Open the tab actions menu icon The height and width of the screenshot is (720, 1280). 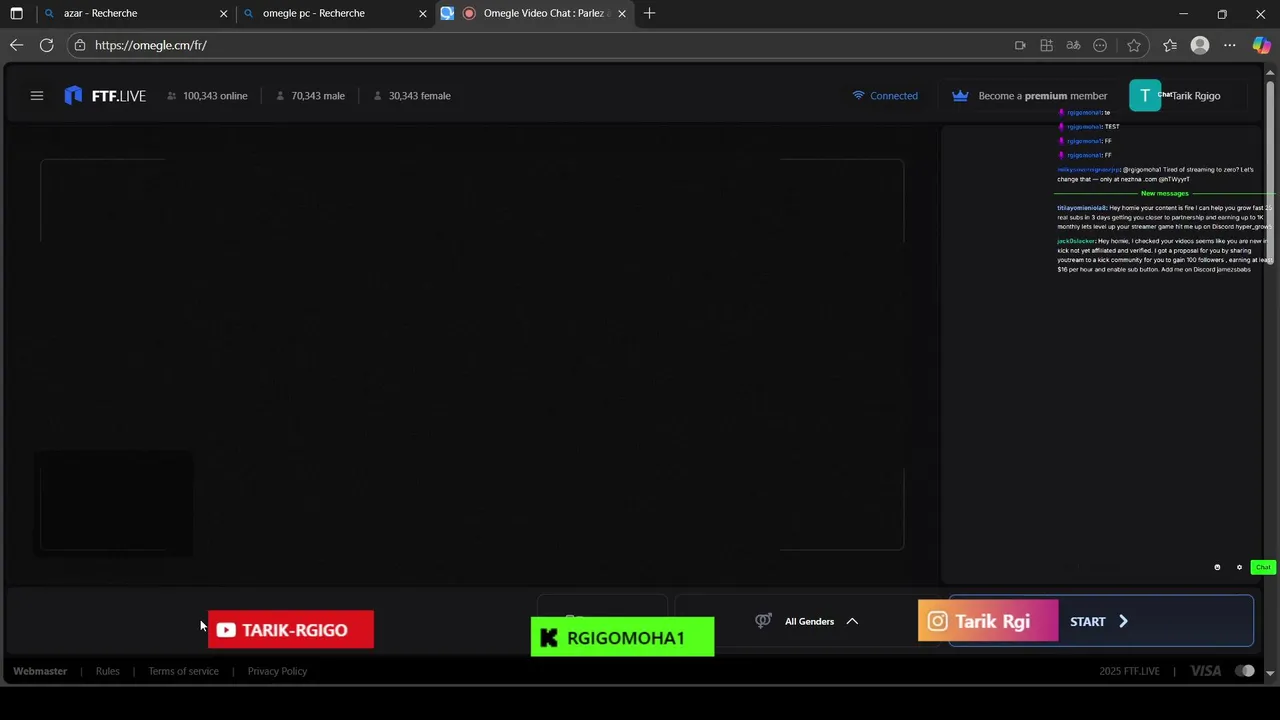(x=16, y=13)
